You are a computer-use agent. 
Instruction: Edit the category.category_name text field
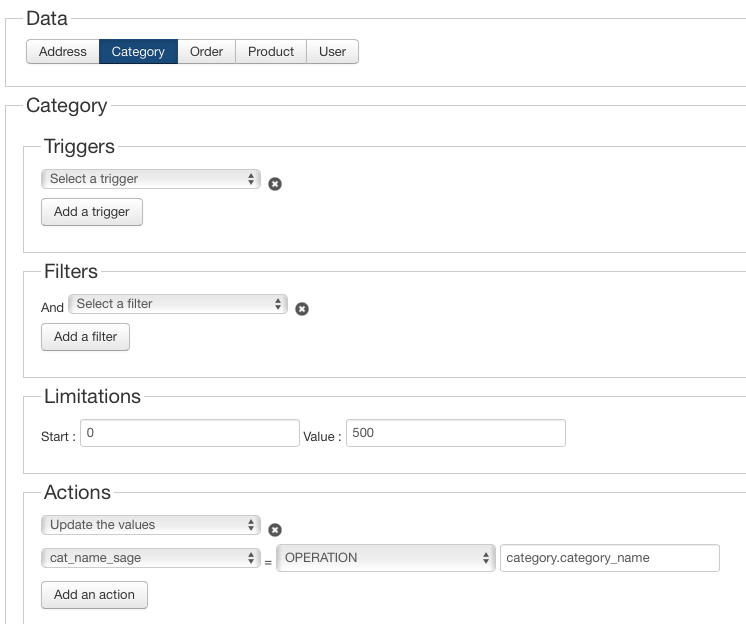pos(609,558)
